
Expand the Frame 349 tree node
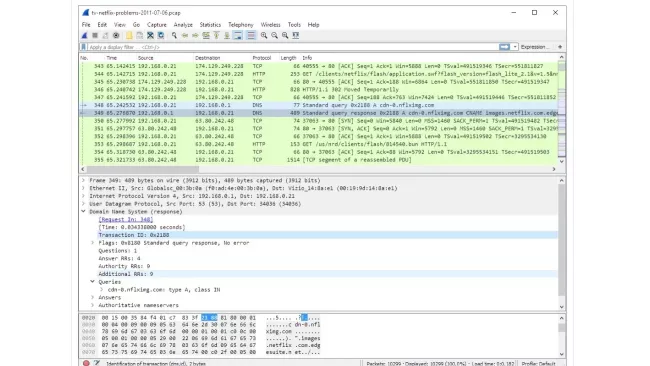point(84,180)
